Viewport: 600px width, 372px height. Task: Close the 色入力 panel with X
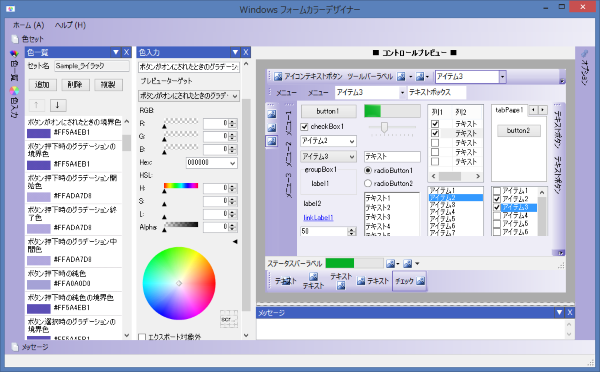coord(246,52)
